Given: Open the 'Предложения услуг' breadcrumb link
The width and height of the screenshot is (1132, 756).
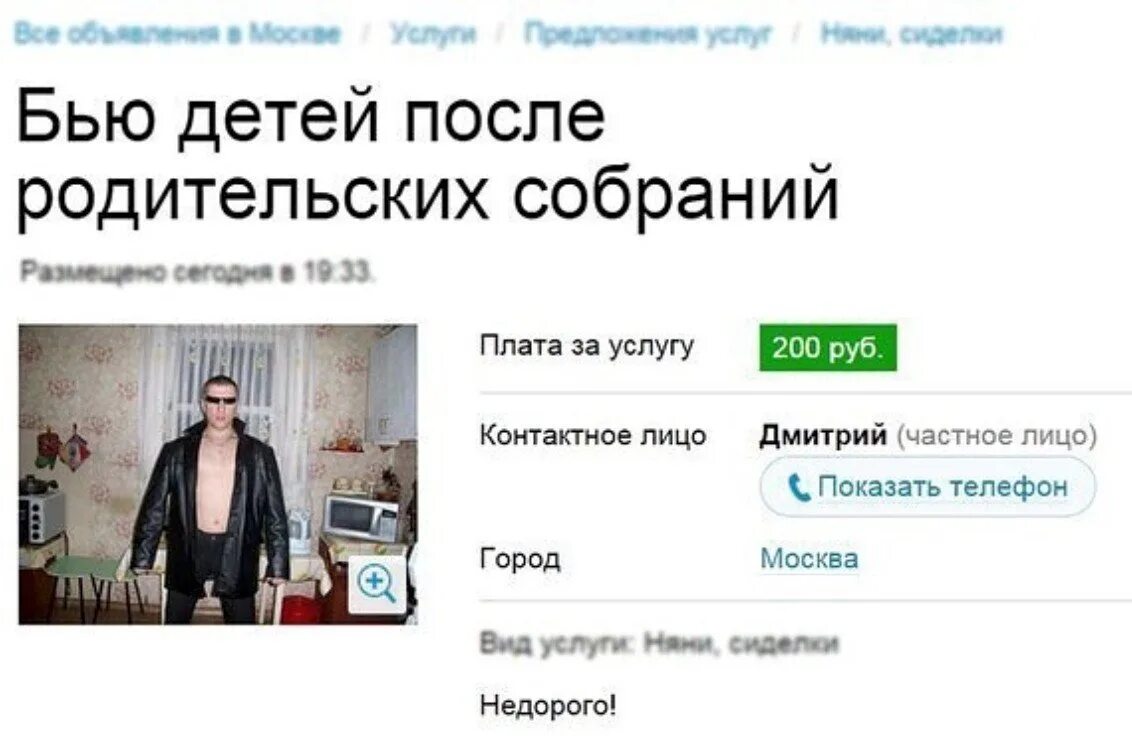Looking at the screenshot, I should [x=648, y=33].
